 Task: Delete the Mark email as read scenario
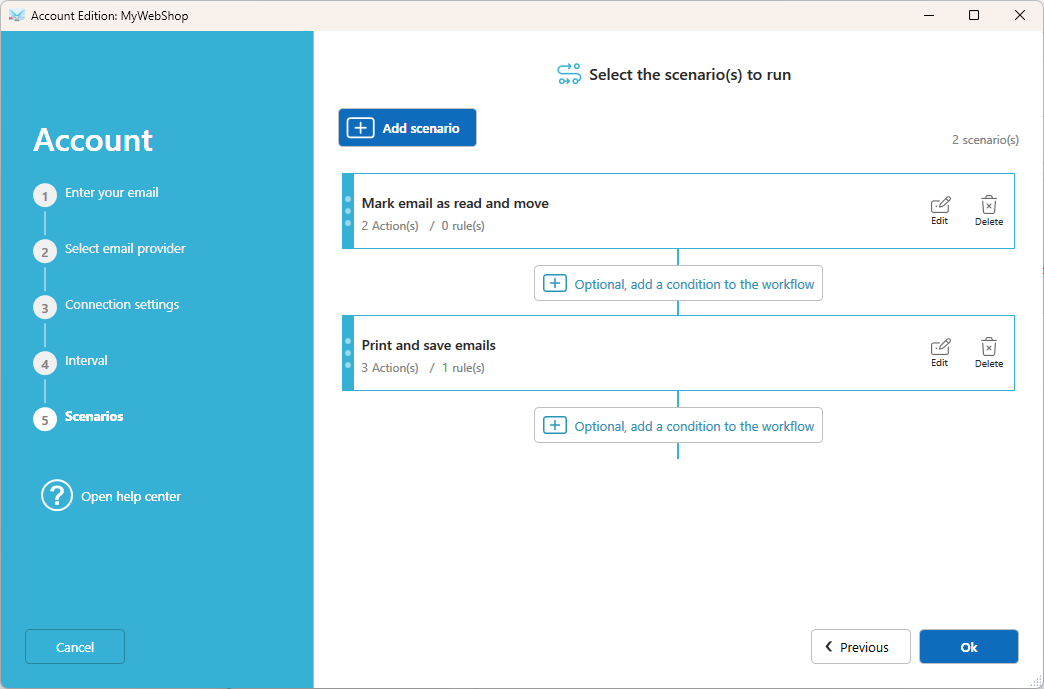[989, 211]
